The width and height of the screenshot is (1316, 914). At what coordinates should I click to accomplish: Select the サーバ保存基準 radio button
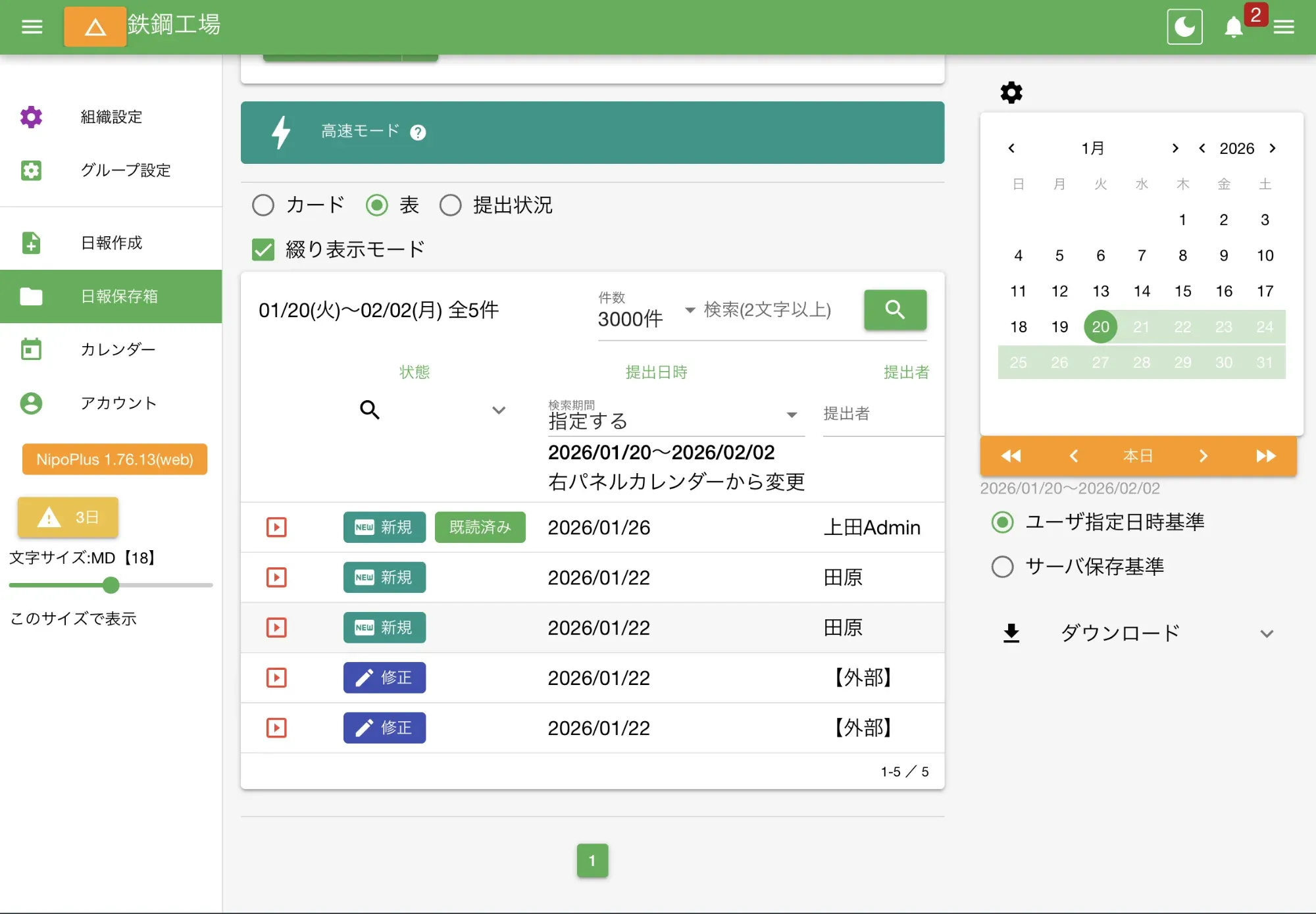[x=1002, y=567]
